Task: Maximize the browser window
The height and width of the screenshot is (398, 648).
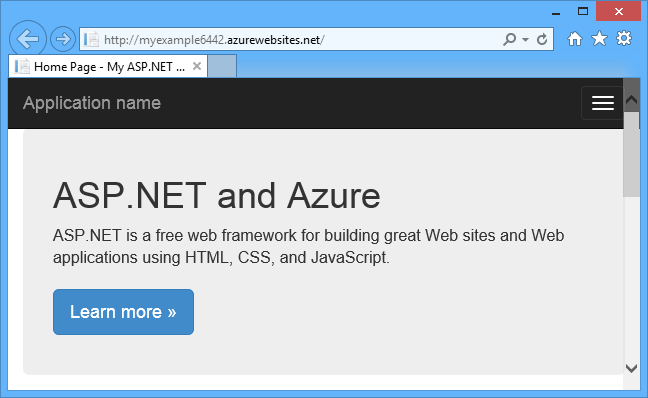Action: [x=583, y=12]
